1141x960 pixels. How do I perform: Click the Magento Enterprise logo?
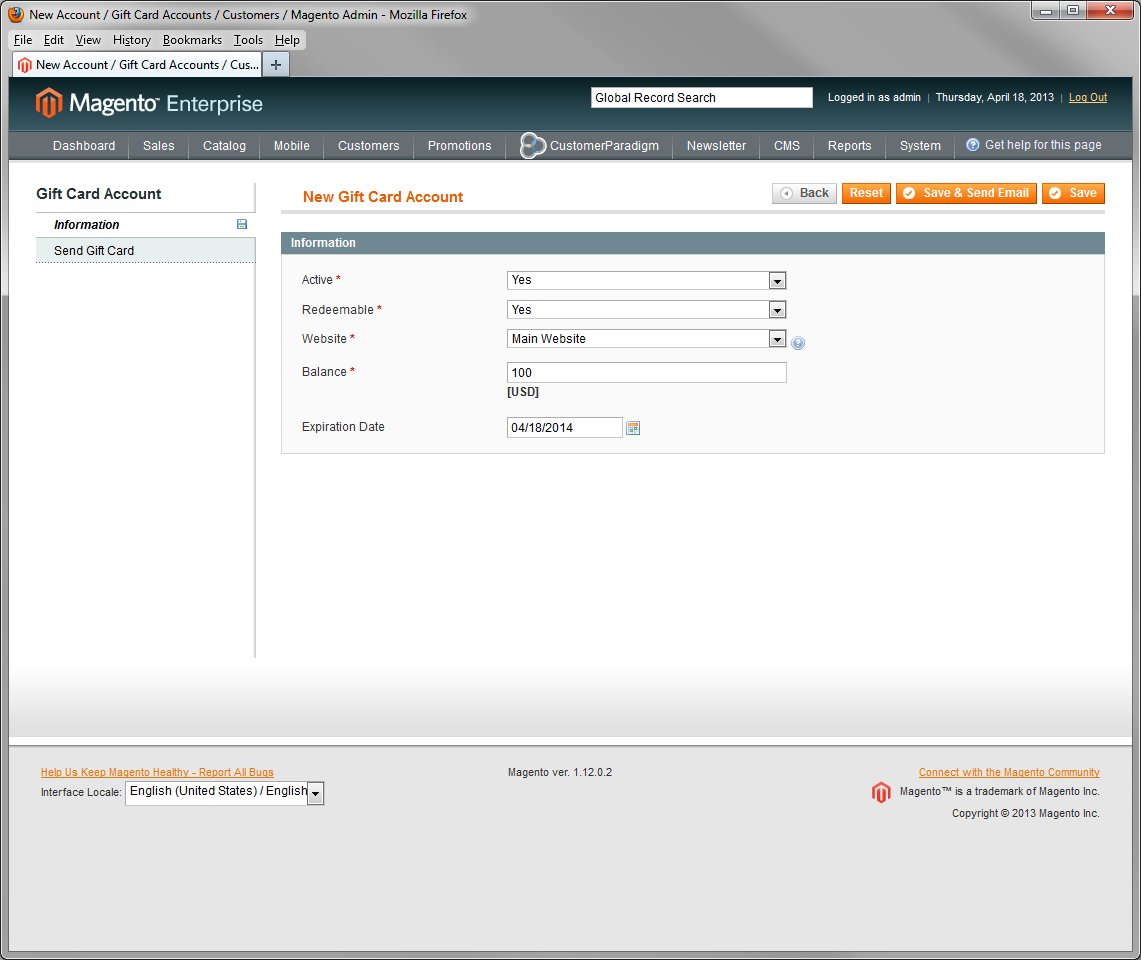coord(149,103)
